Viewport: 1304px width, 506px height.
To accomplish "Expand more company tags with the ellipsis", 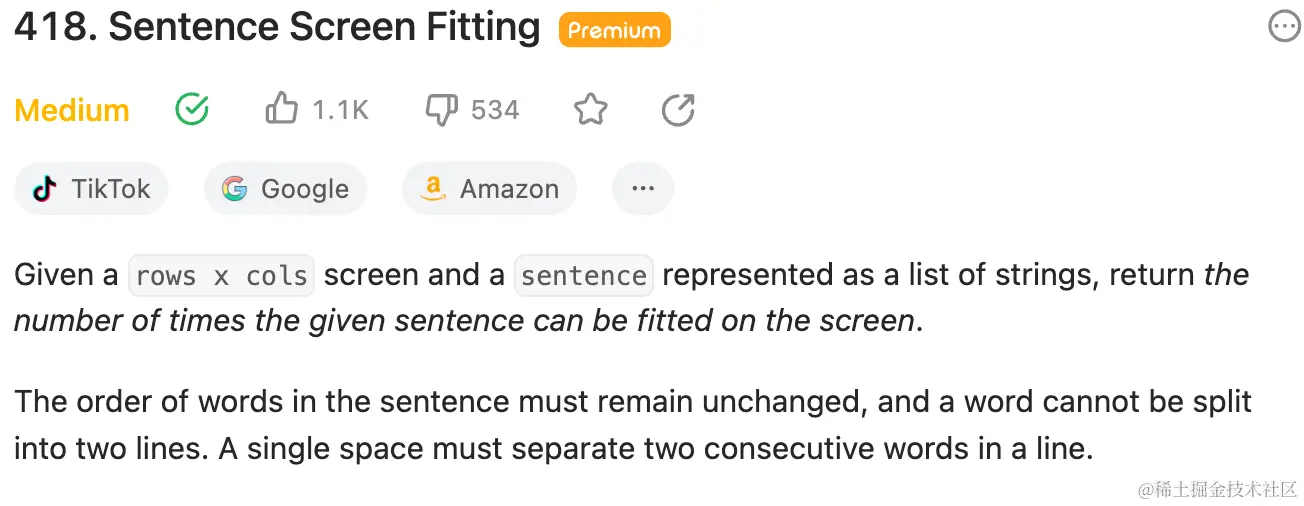I will click(643, 189).
